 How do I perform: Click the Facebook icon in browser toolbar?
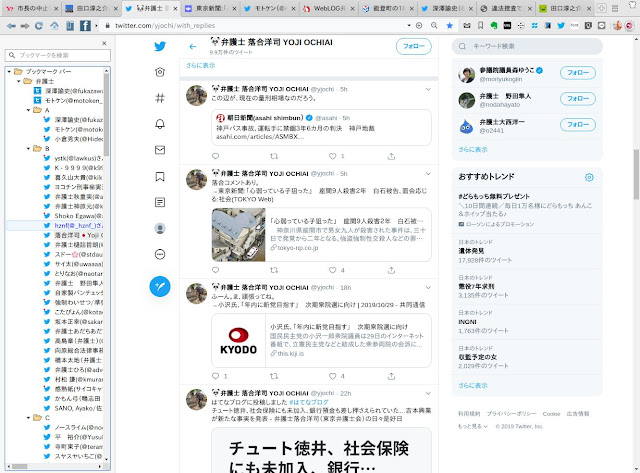pos(85,26)
